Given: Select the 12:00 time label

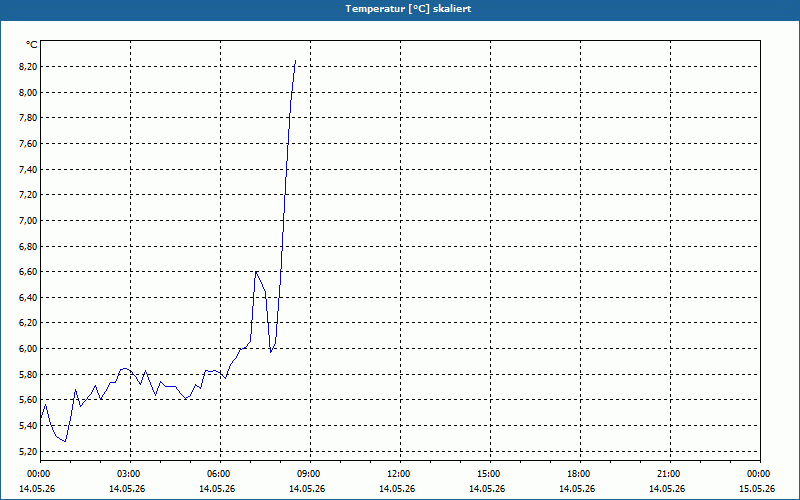Looking at the screenshot, I should click(400, 474).
